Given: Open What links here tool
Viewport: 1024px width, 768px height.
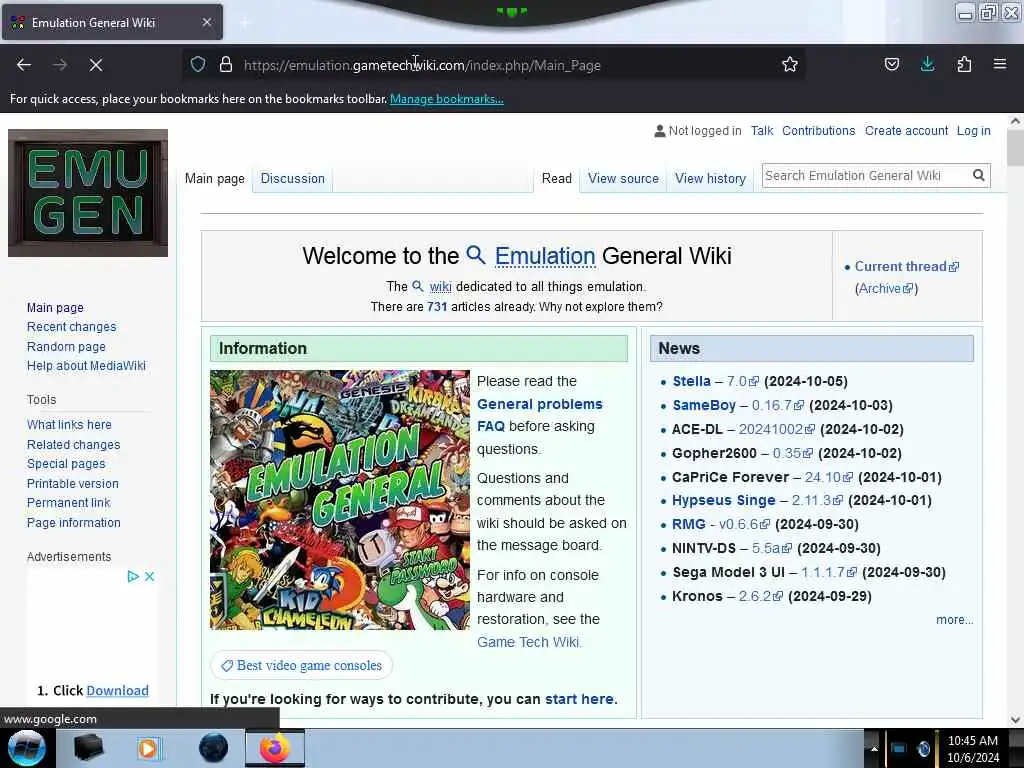Looking at the screenshot, I should click(69, 424).
